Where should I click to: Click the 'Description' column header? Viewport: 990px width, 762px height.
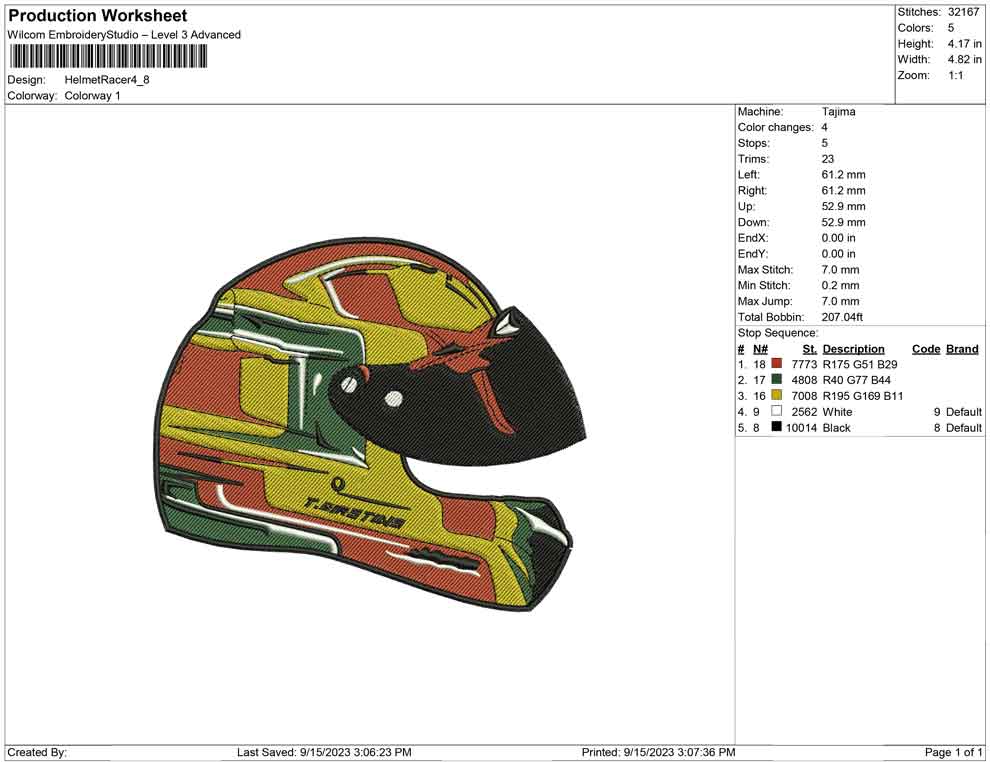(x=854, y=349)
